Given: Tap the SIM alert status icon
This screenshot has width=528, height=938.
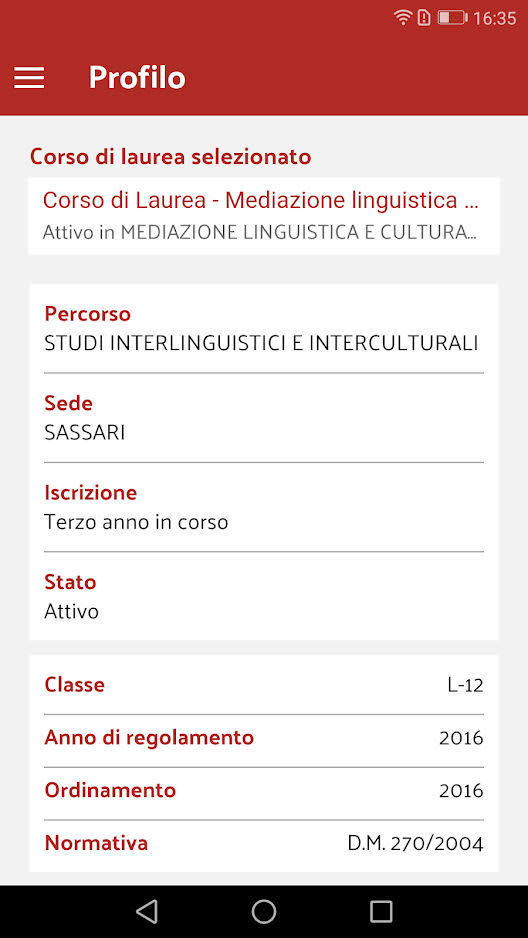Looking at the screenshot, I should (424, 18).
